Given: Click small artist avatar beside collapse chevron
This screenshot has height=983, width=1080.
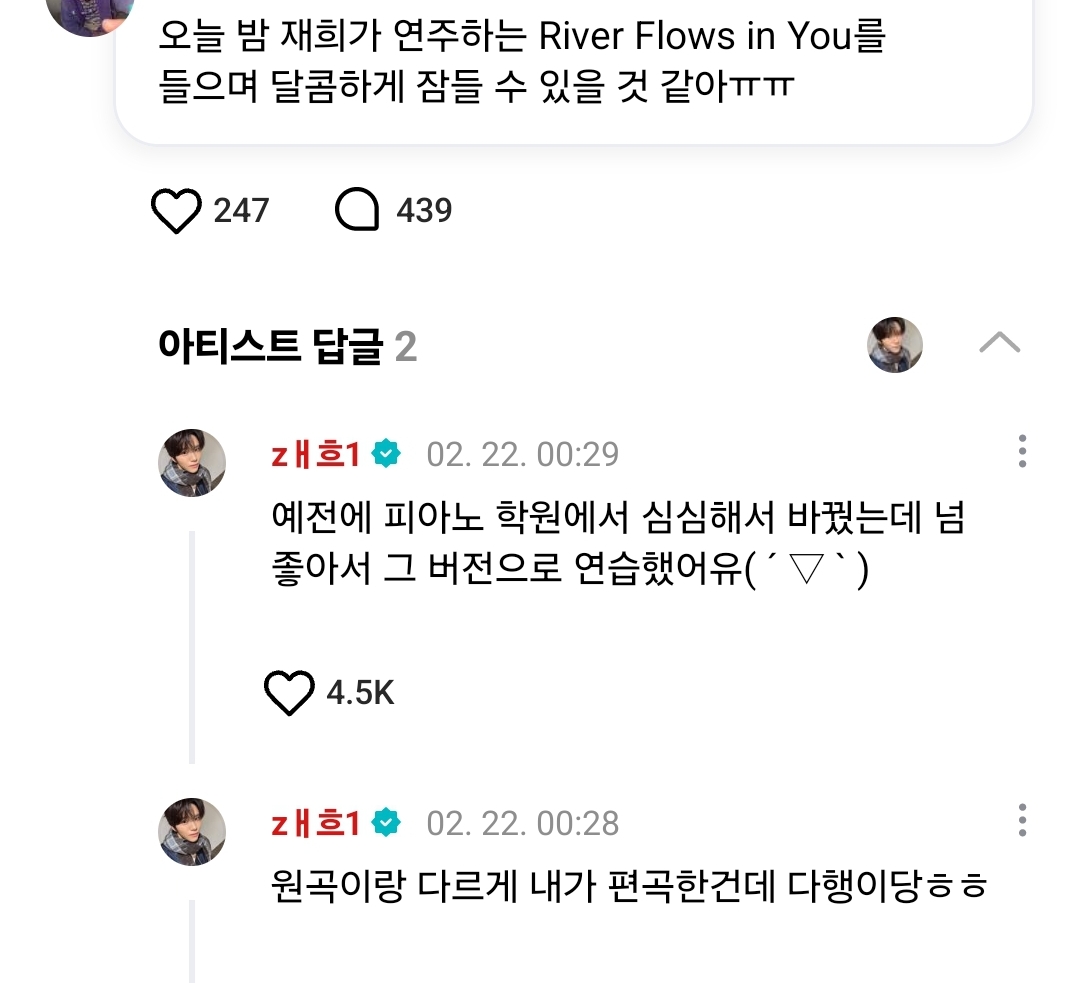Looking at the screenshot, I should coord(895,345).
